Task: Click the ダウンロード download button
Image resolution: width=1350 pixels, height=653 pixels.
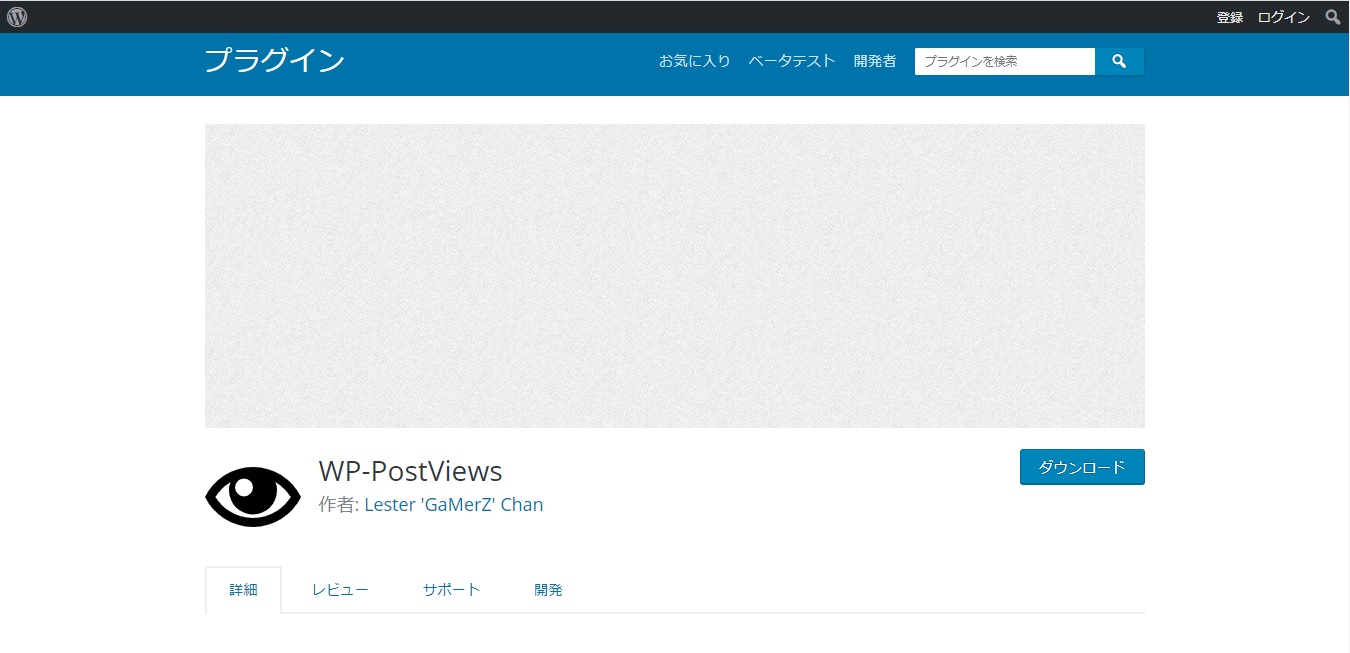Action: [1082, 467]
